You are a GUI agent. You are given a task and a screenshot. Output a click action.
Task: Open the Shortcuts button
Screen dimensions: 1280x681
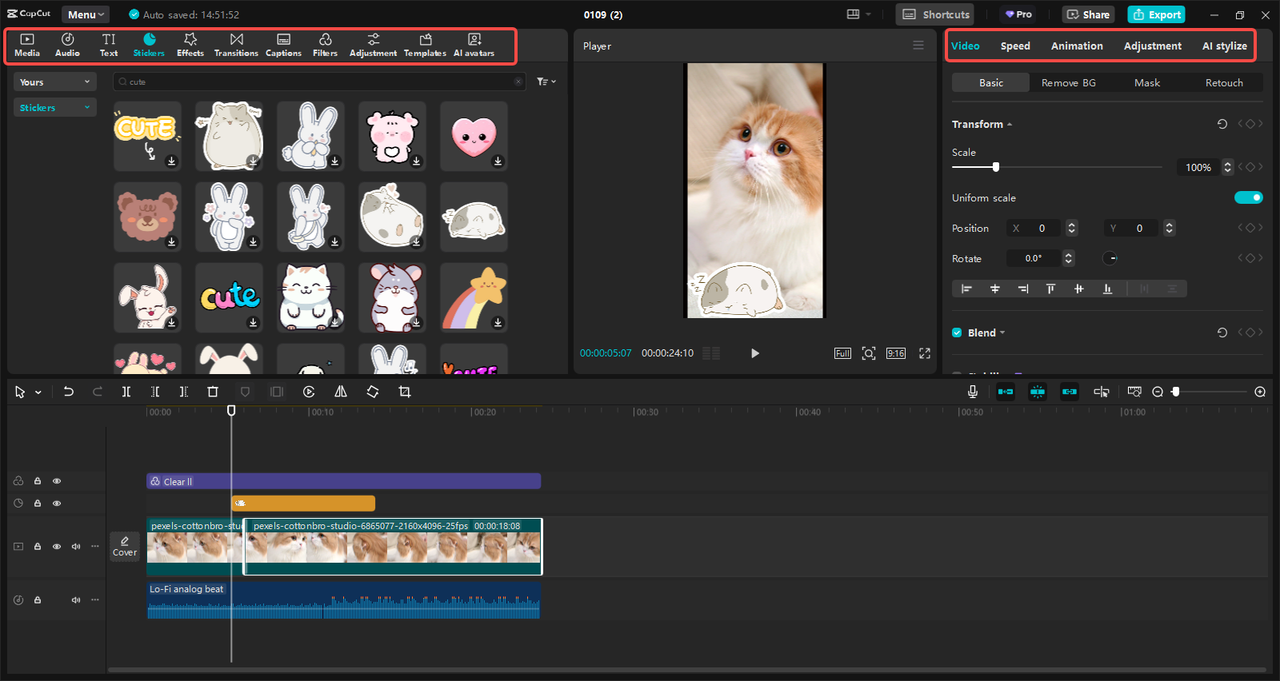936,15
